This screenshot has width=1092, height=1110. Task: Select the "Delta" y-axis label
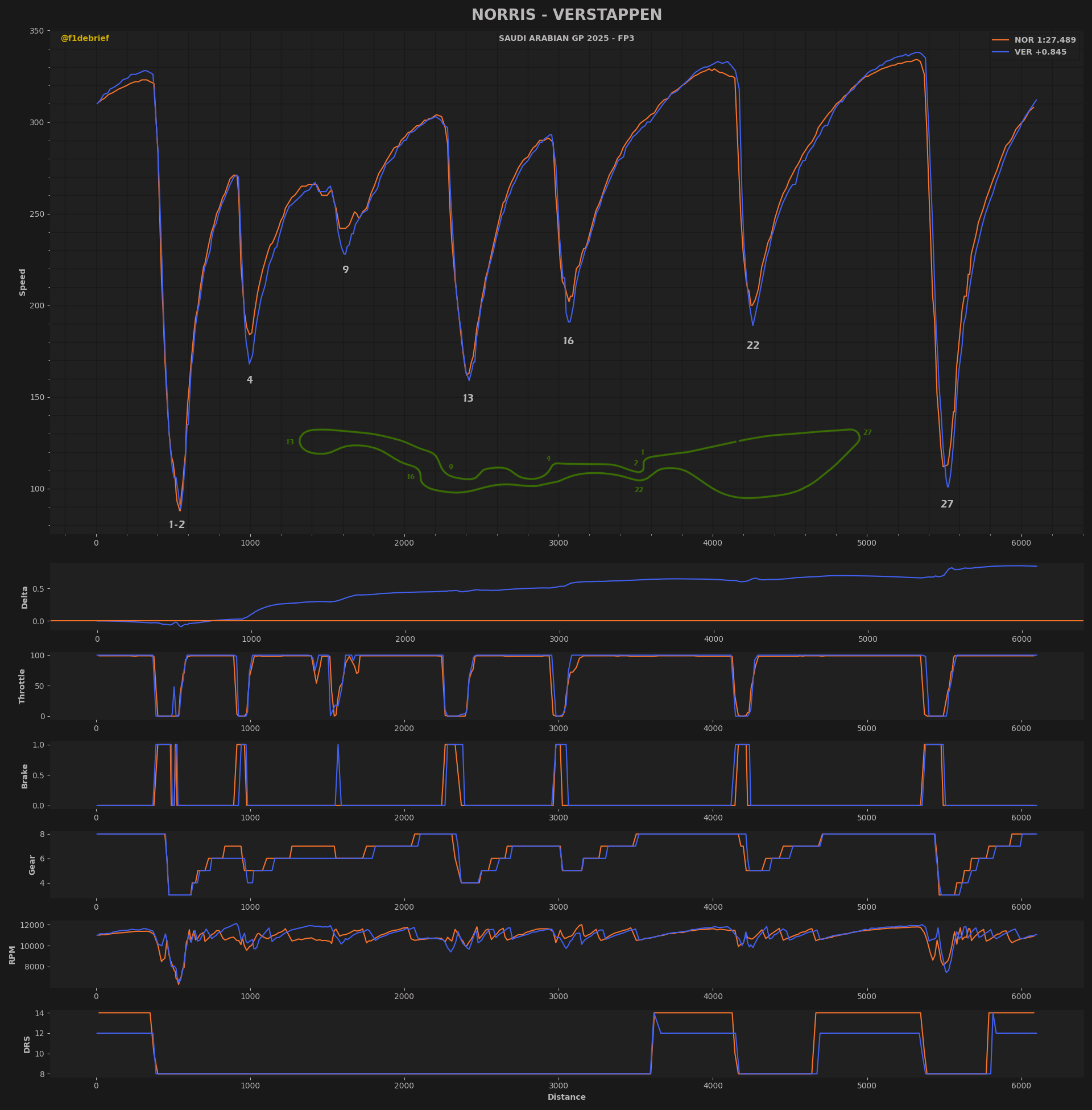(24, 597)
